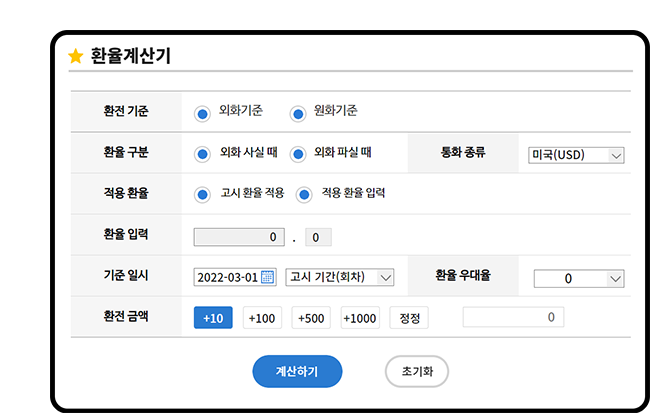Open the calendar date picker icon

[267, 277]
